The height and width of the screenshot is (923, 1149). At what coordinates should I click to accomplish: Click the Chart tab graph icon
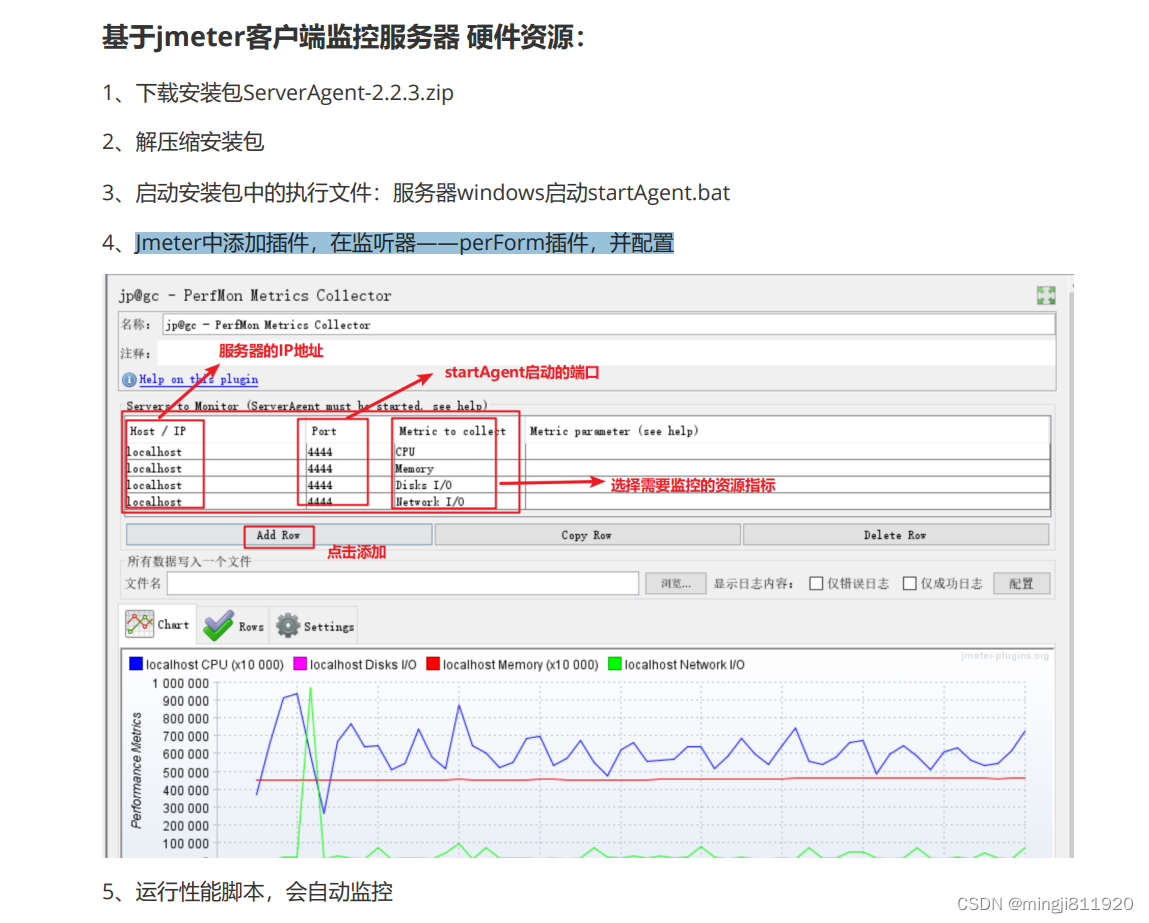139,624
